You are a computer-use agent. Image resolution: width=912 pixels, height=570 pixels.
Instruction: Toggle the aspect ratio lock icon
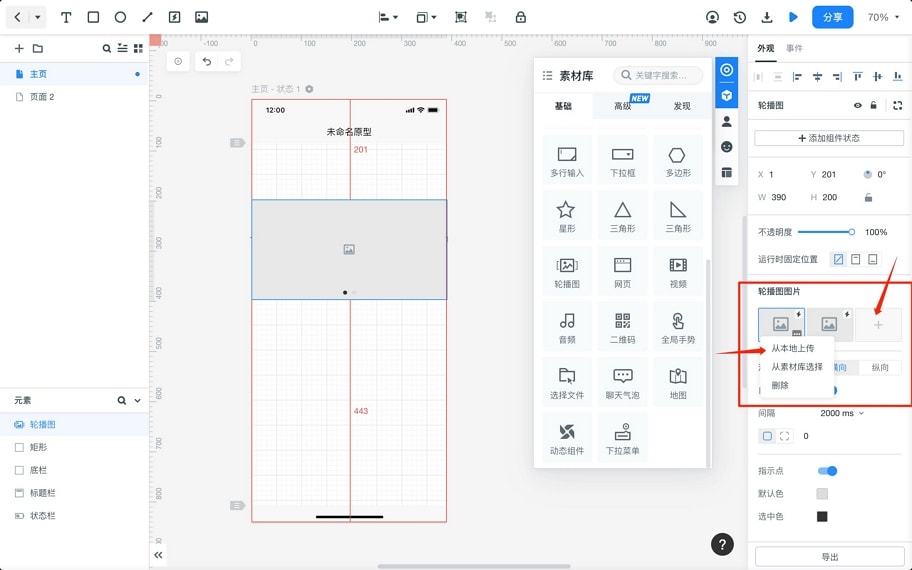click(868, 197)
